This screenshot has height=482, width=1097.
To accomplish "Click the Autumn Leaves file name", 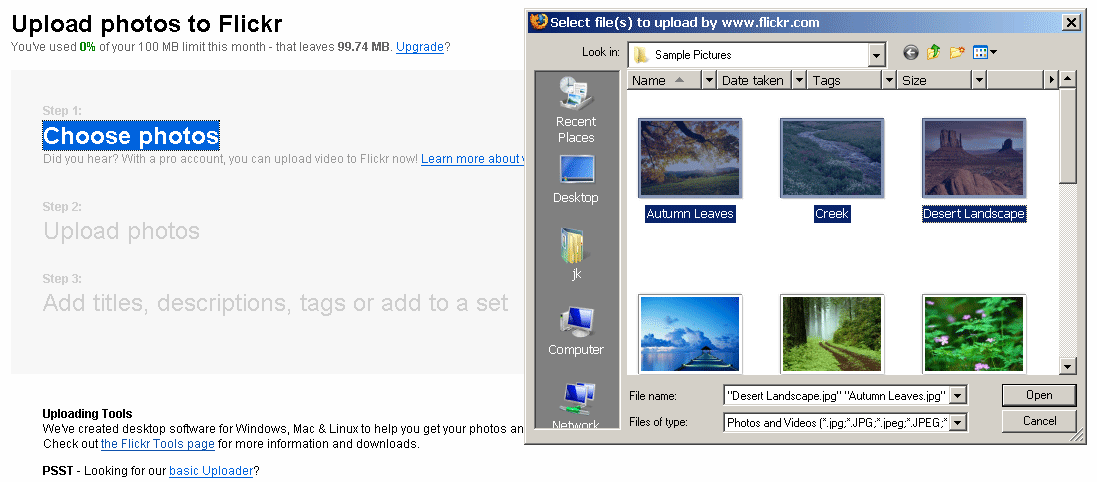I will point(690,214).
